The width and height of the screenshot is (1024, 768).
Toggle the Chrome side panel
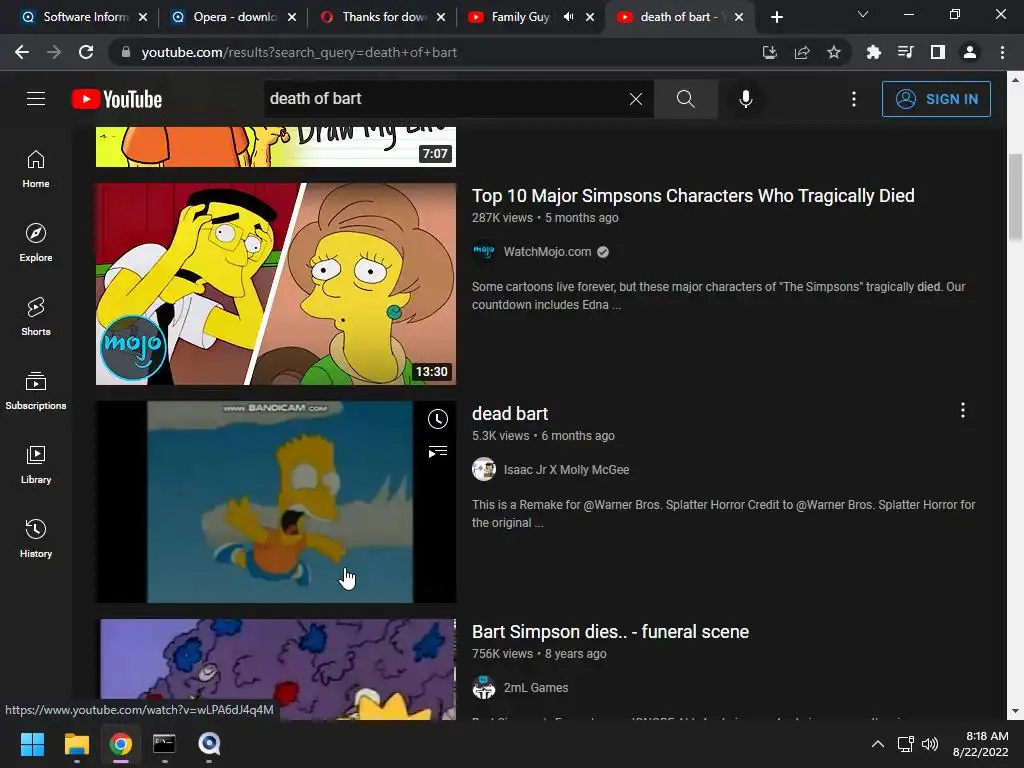pos(938,52)
